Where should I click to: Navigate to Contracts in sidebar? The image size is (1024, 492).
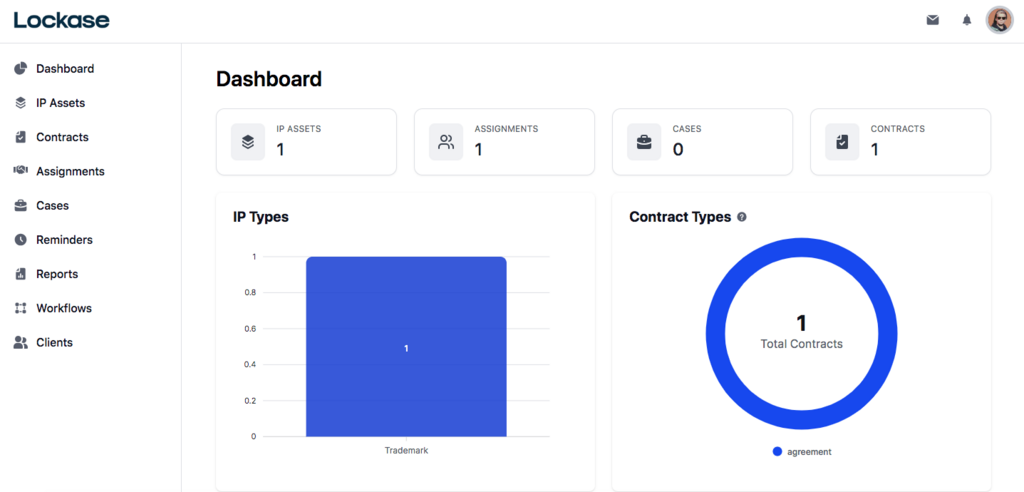coord(62,137)
